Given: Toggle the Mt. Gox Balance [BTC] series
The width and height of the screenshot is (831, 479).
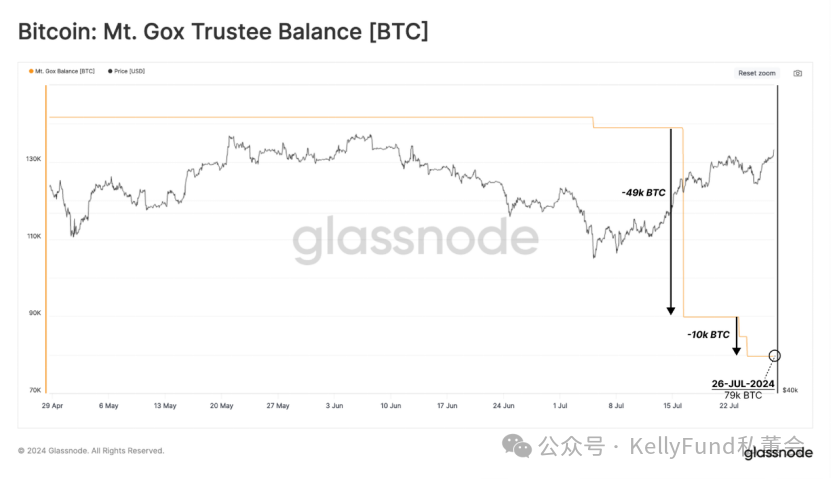Looking at the screenshot, I should pyautogui.click(x=63, y=72).
